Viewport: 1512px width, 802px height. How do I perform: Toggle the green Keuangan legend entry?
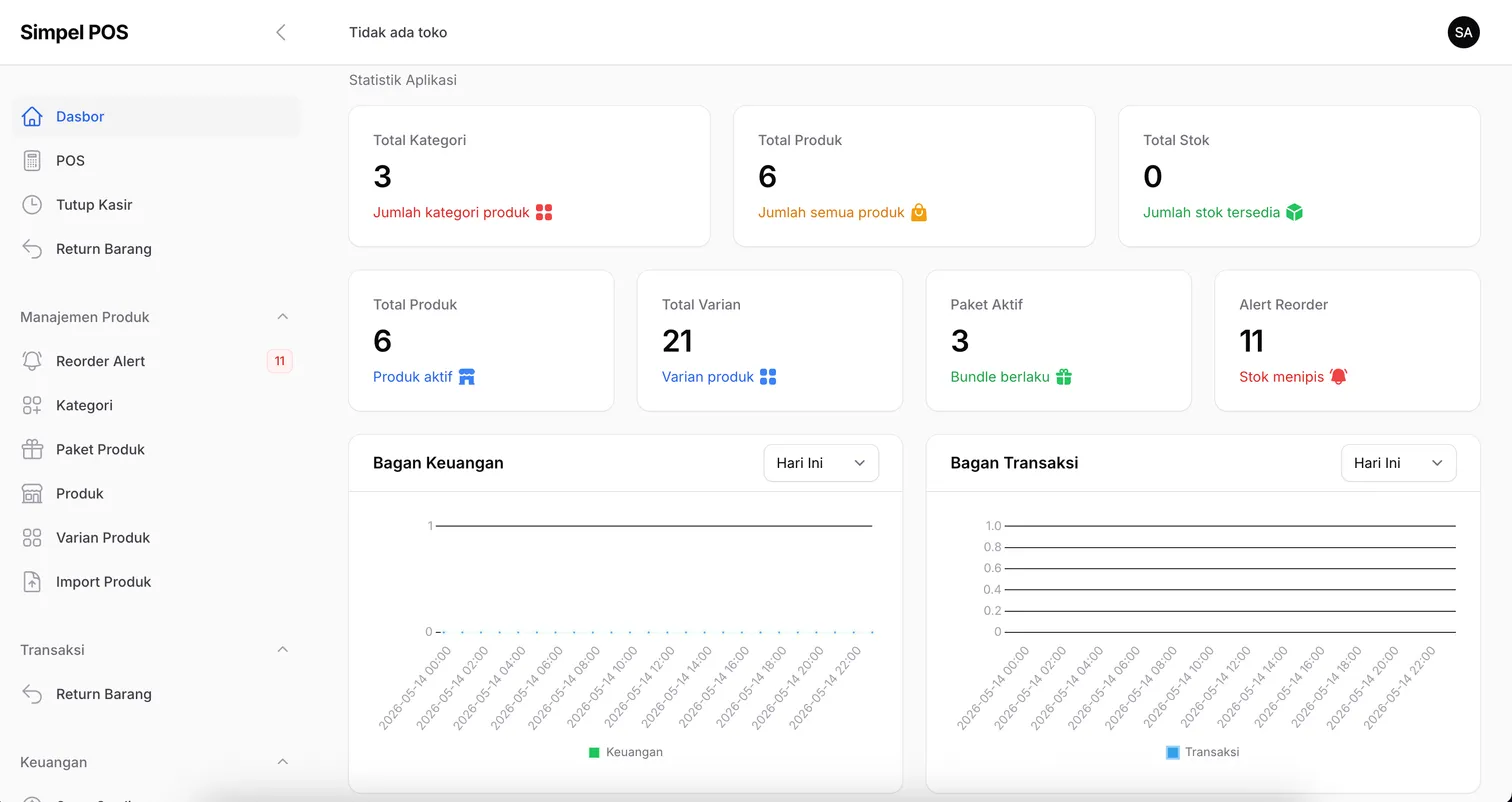pyautogui.click(x=626, y=752)
